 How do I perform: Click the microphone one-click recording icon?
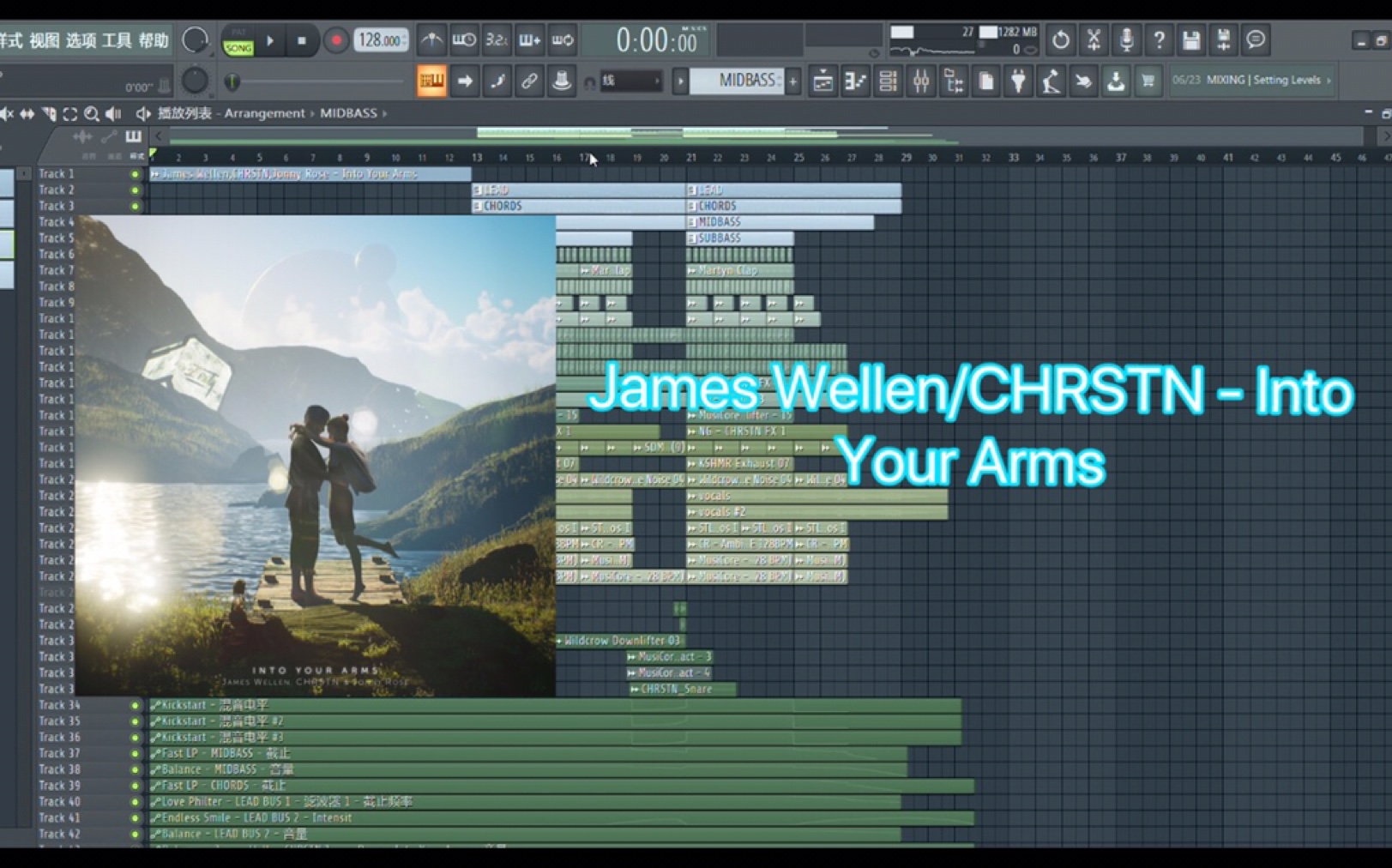point(1126,39)
